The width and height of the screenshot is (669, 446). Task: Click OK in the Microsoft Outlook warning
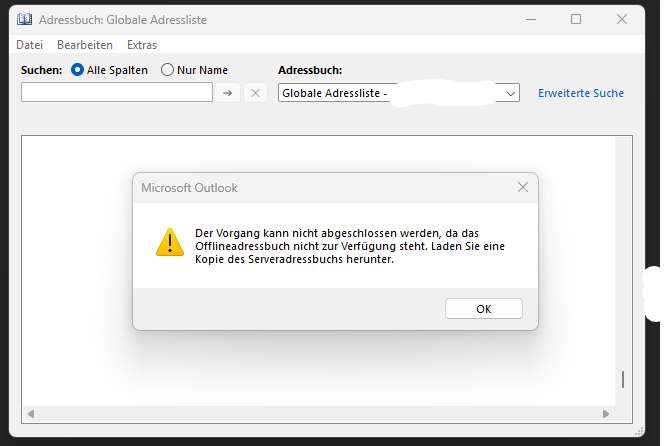coord(483,309)
